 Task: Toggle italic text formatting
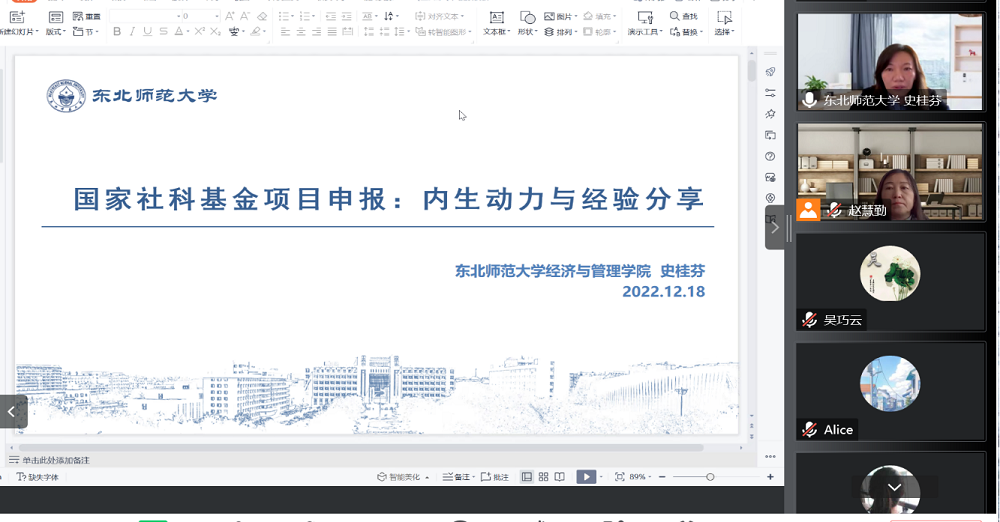point(132,32)
